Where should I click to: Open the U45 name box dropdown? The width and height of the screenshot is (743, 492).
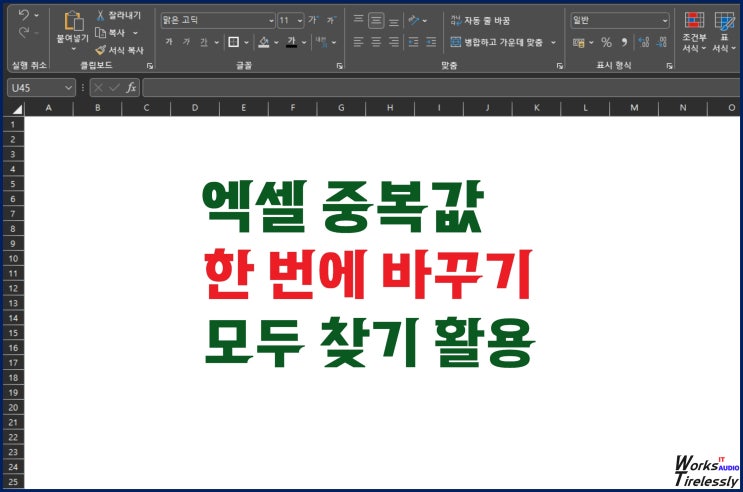tap(68, 88)
